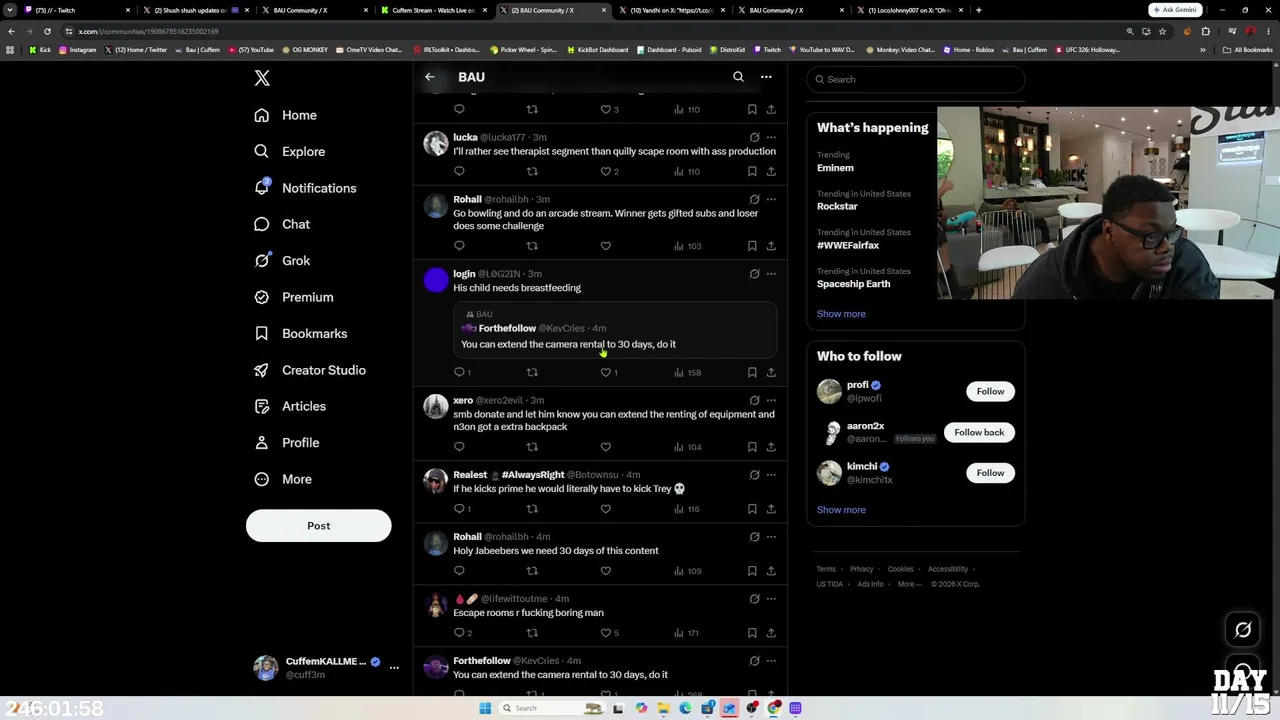Open more options on Realest's post
The image size is (1280, 720).
point(771,475)
